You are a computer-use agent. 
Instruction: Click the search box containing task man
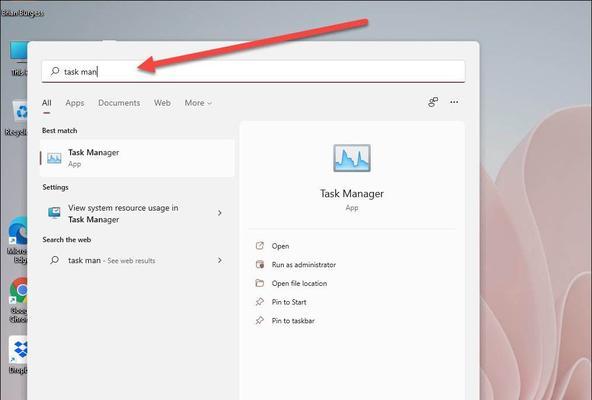tap(253, 71)
